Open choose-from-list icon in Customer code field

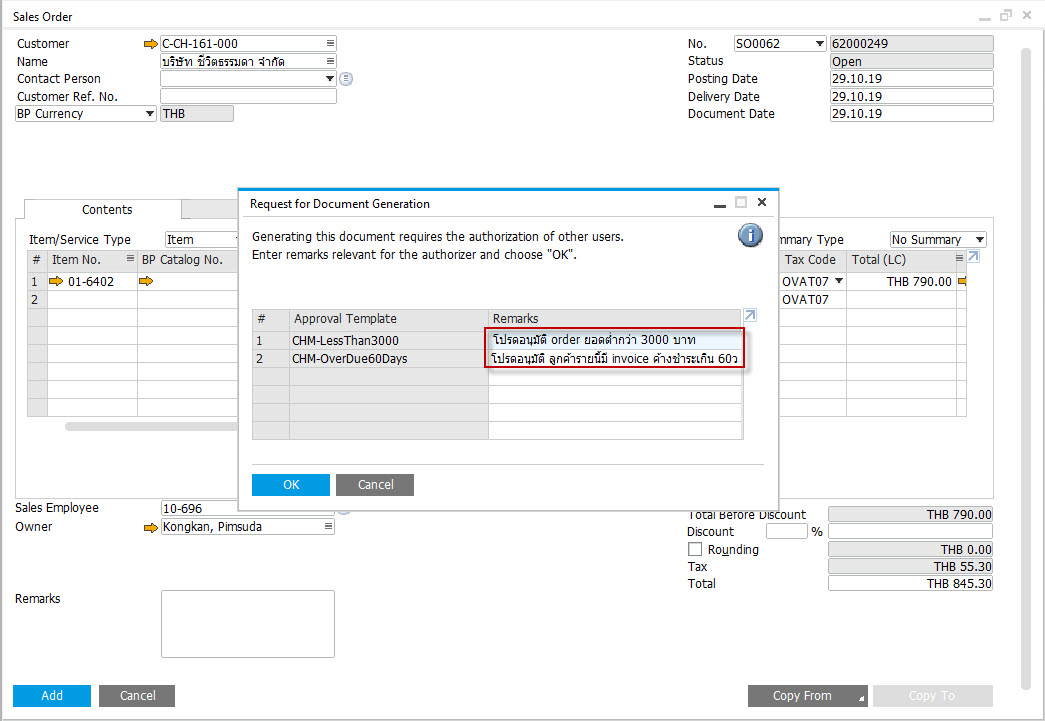pyautogui.click(x=330, y=43)
